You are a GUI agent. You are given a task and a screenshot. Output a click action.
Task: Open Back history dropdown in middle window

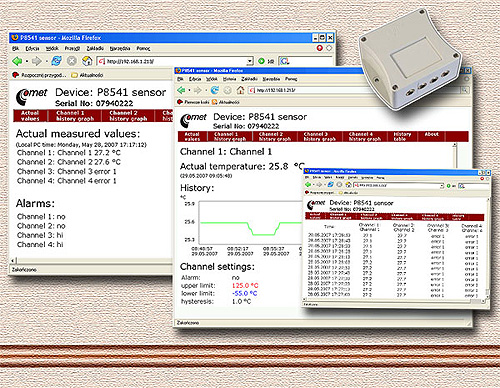(189, 90)
